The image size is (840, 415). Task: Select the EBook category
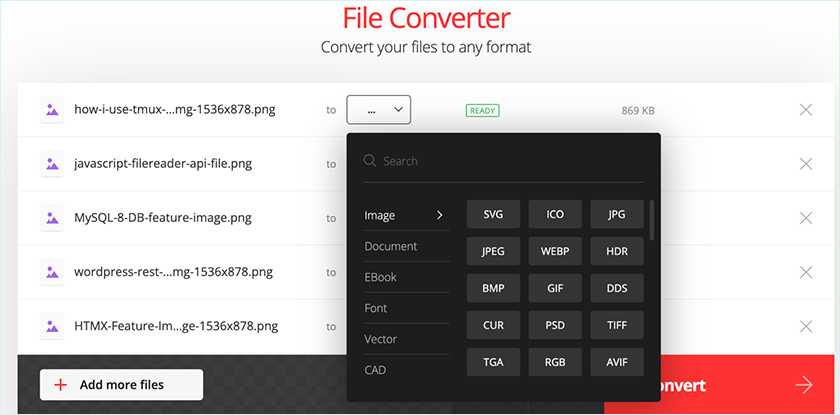(407, 277)
